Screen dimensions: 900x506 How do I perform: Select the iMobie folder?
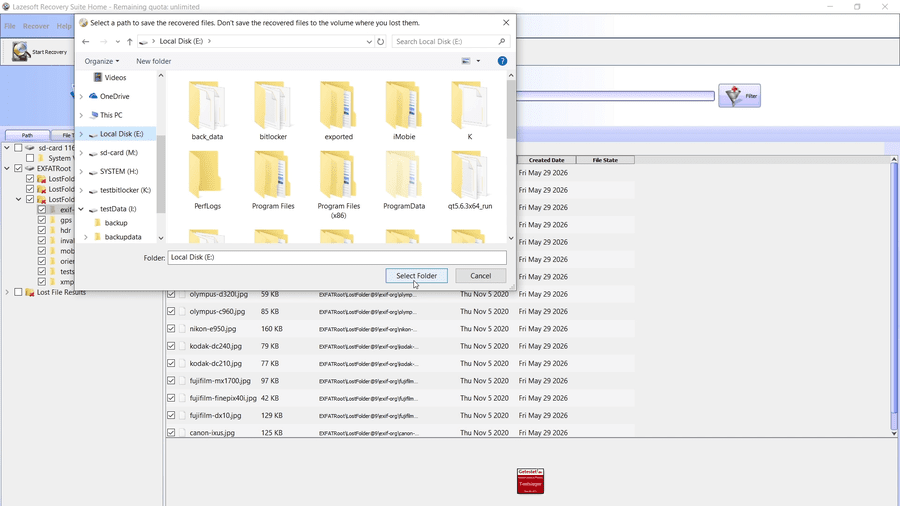[x=404, y=110]
